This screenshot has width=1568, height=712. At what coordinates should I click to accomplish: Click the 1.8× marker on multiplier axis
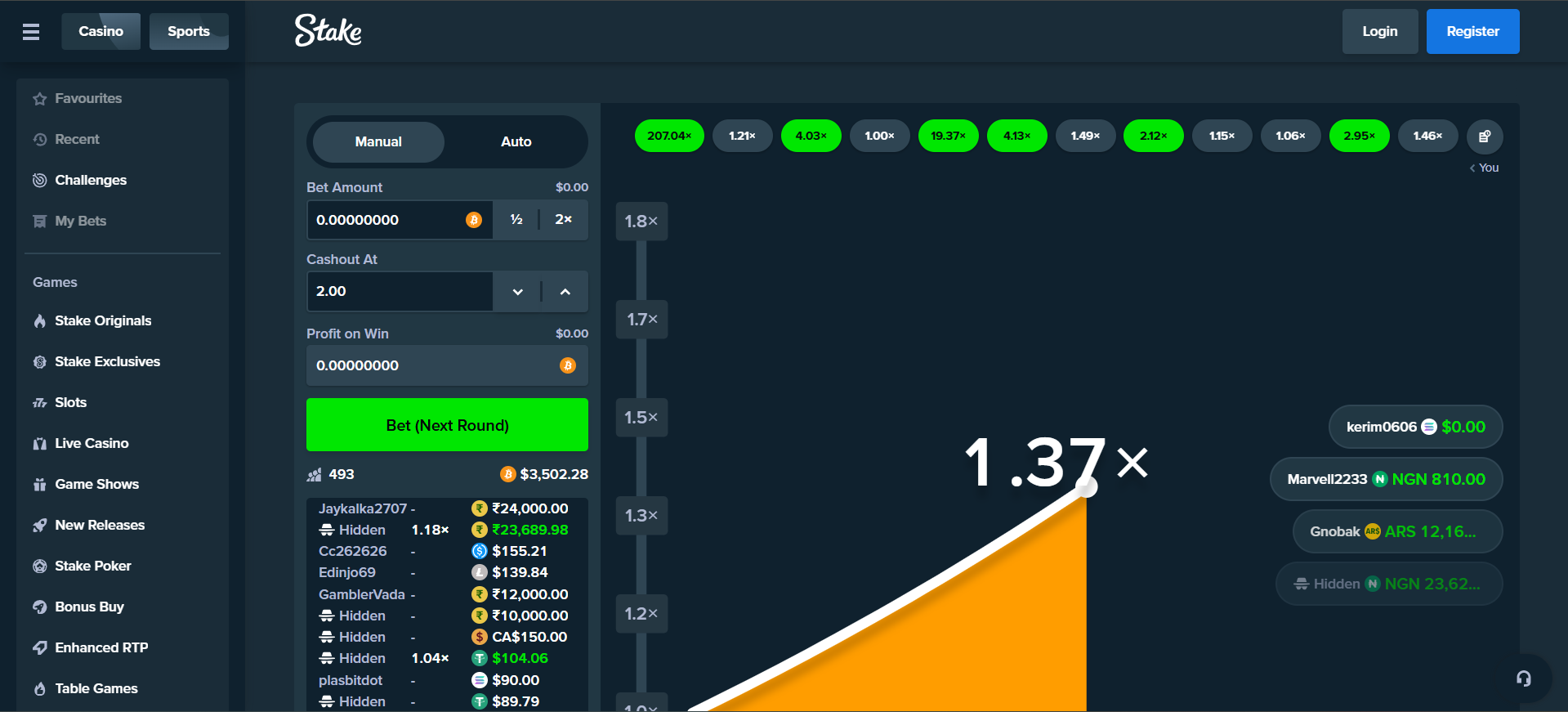point(641,222)
